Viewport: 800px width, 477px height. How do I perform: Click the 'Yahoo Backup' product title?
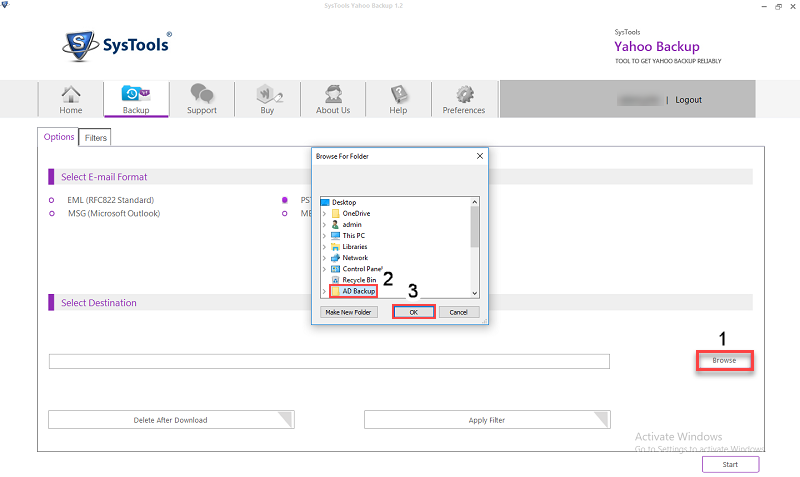click(657, 46)
